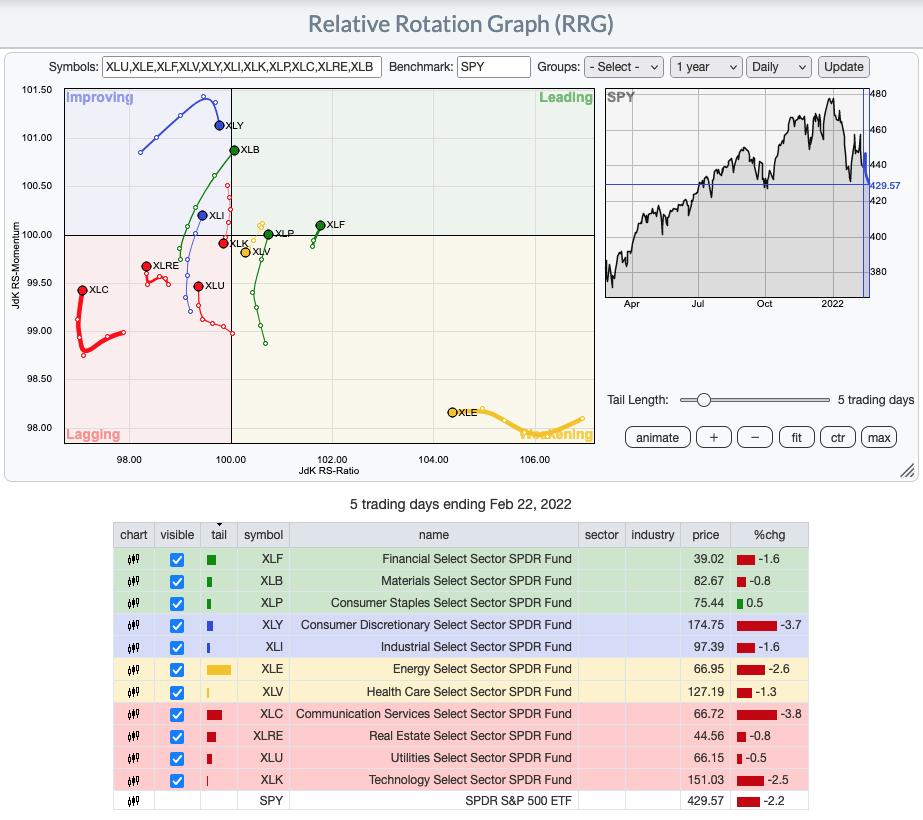Viewport: 923px width, 820px height.
Task: Uncheck visibility for XLY
Action: tap(177, 626)
